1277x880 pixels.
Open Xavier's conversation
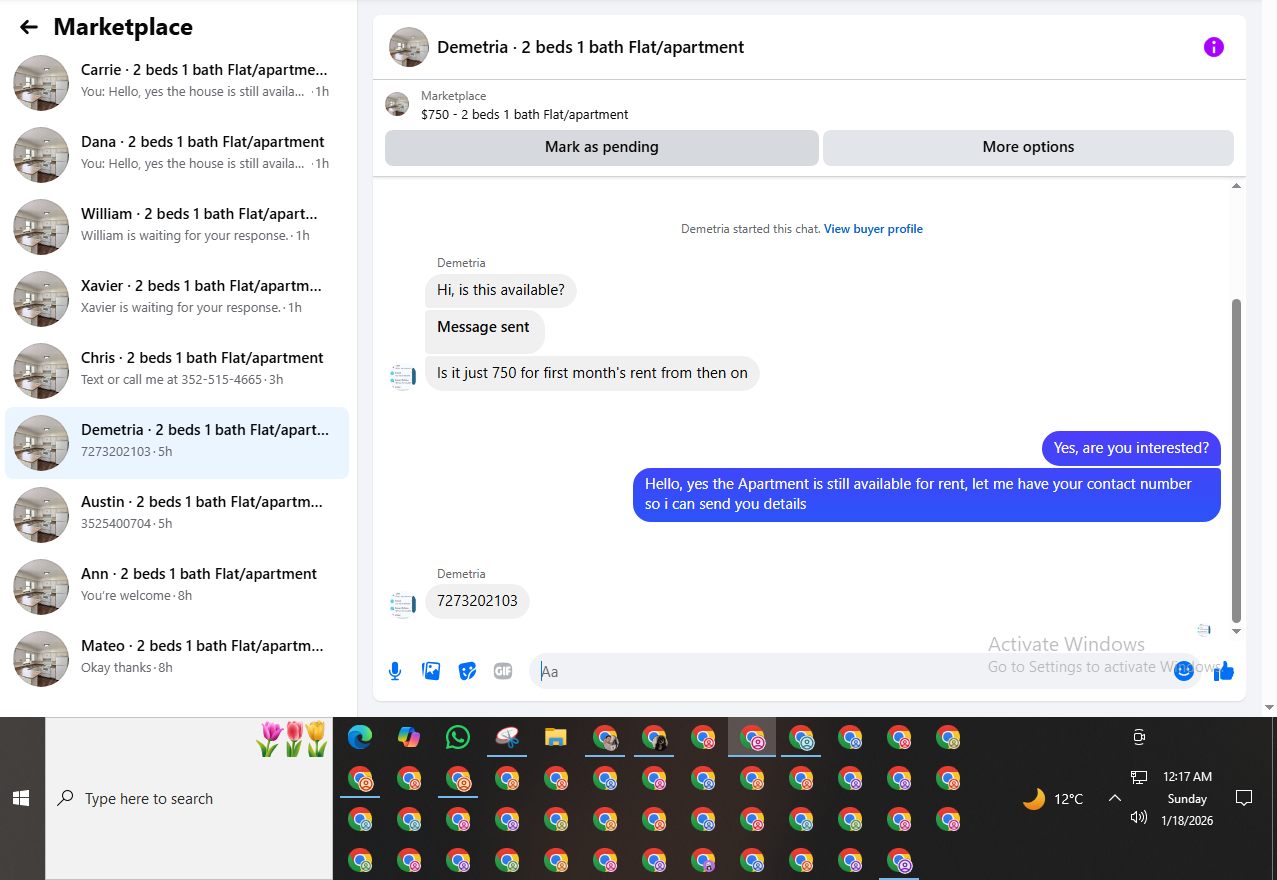(x=177, y=297)
